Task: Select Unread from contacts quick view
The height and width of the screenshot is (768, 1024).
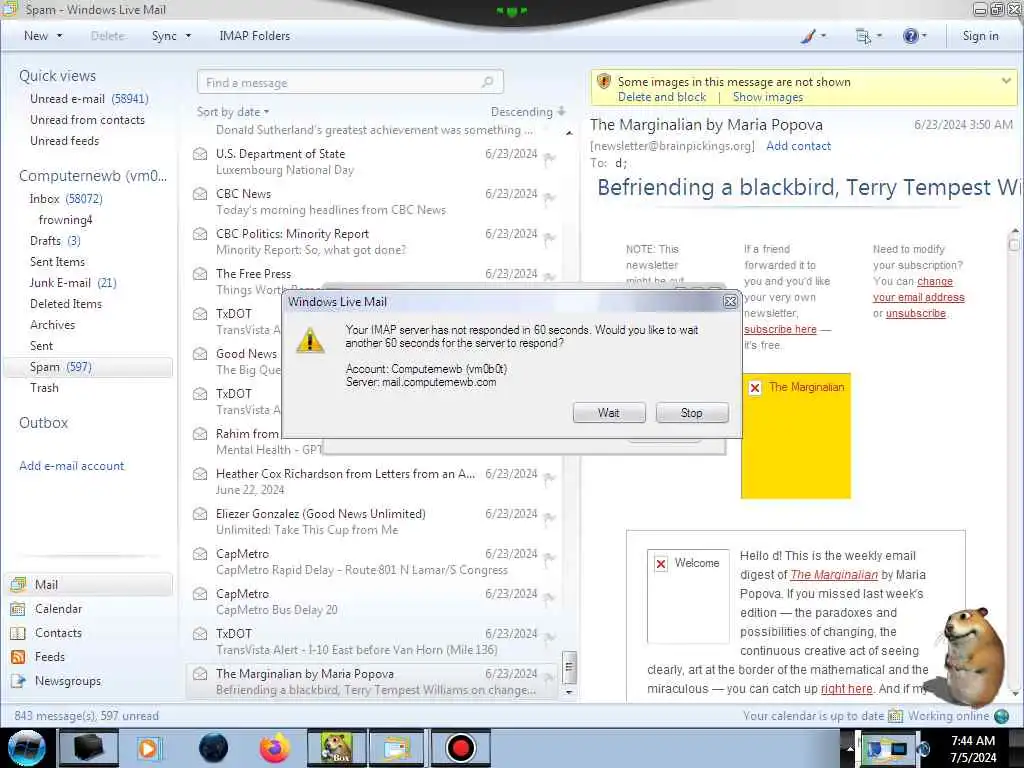Action: click(x=88, y=120)
